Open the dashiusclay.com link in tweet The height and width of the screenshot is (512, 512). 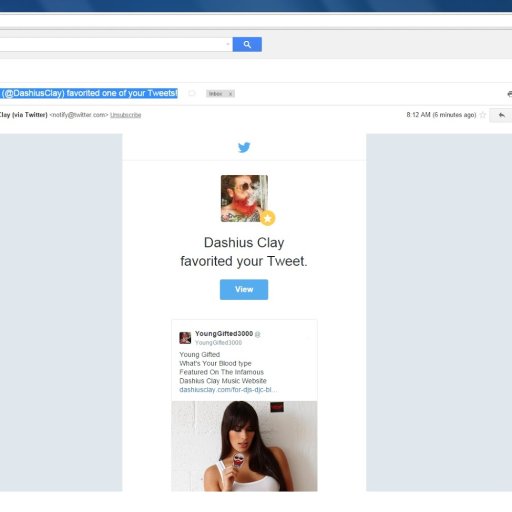click(228, 390)
